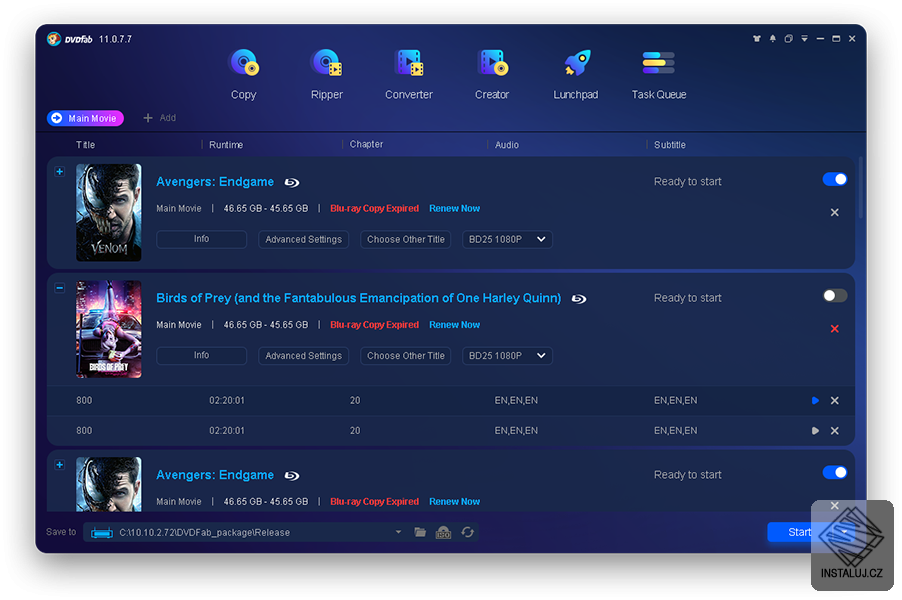Delete the title row with blue play icon
902x600 pixels.
pos(835,400)
